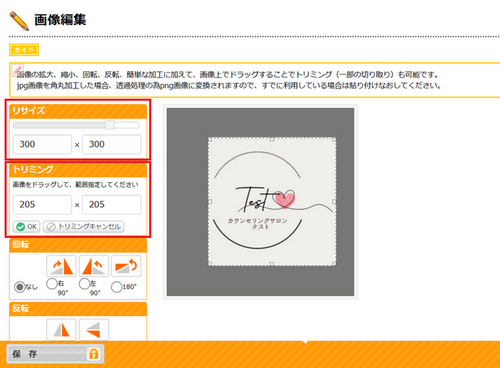The height and width of the screenshot is (368, 500).
Task: Click the horizontal flip icon
Action: click(61, 329)
